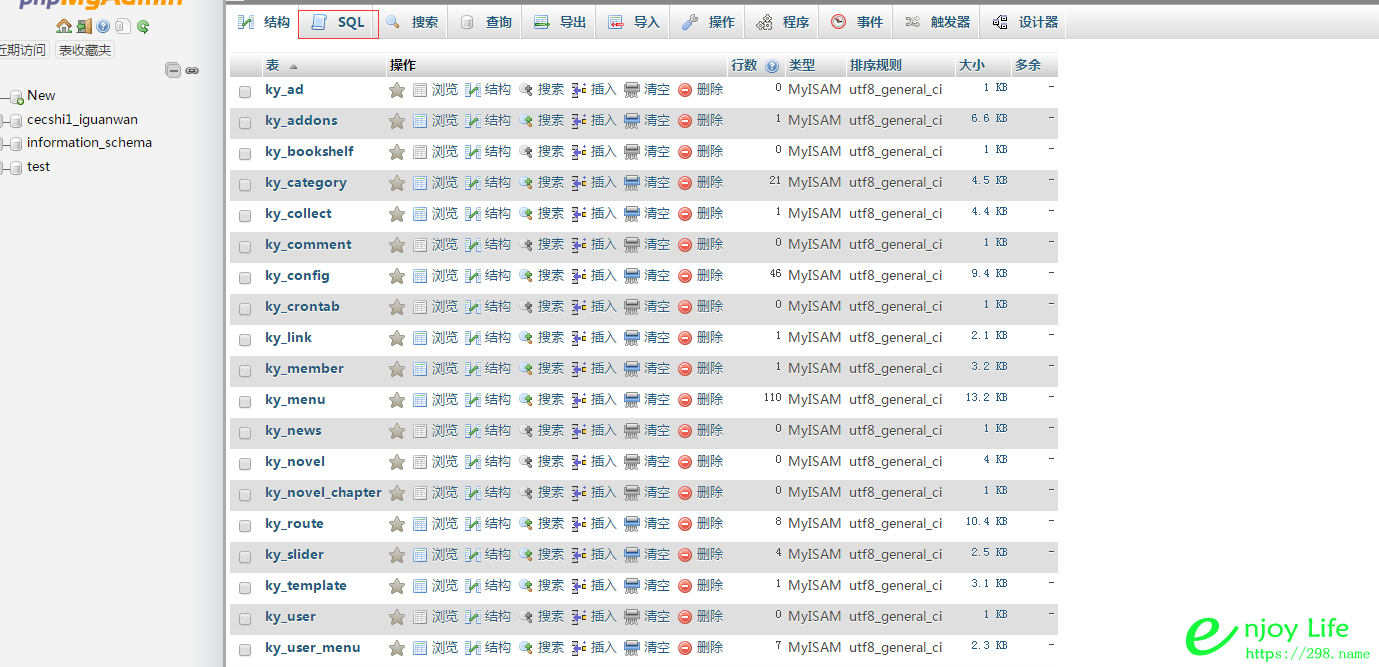1379x667 pixels.
Task: Sort by the 表 column header
Action: [272, 65]
